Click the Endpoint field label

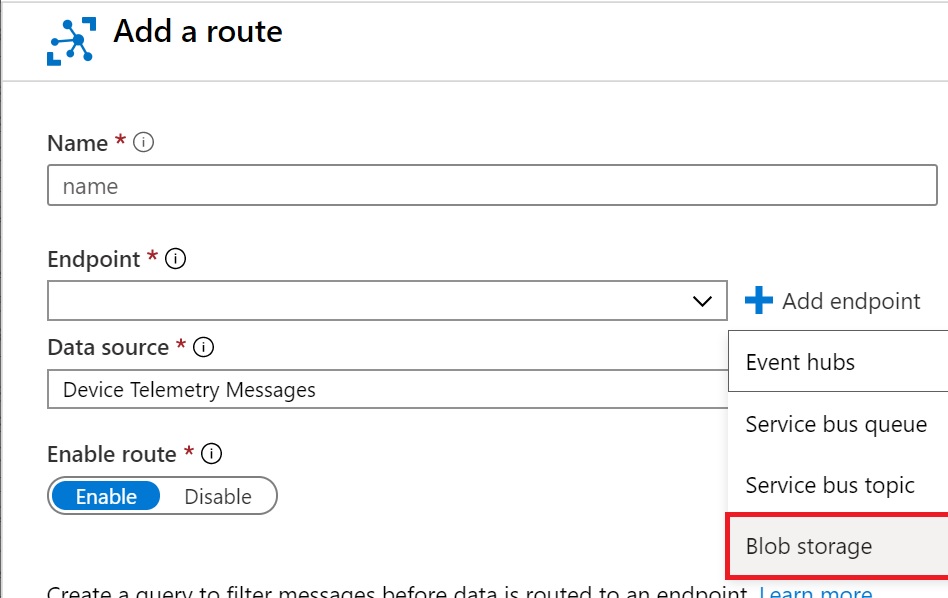[x=94, y=259]
